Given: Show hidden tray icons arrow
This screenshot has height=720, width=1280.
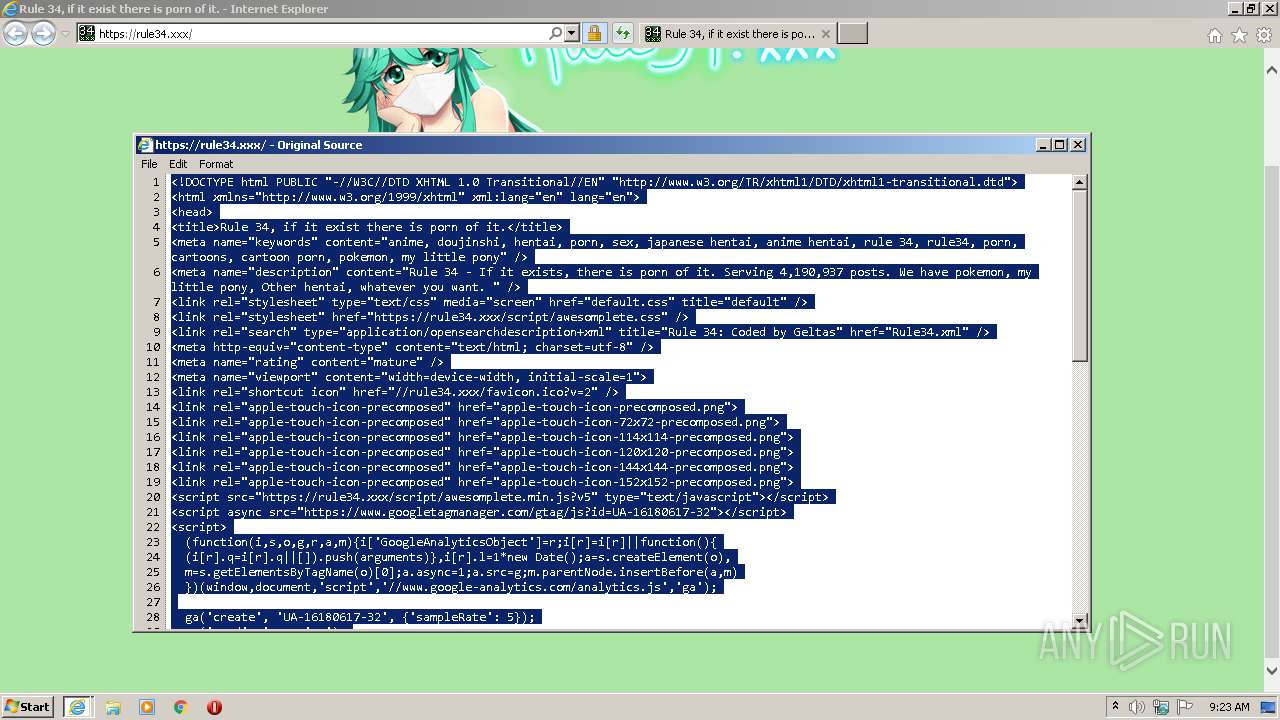Looking at the screenshot, I should [x=1115, y=707].
